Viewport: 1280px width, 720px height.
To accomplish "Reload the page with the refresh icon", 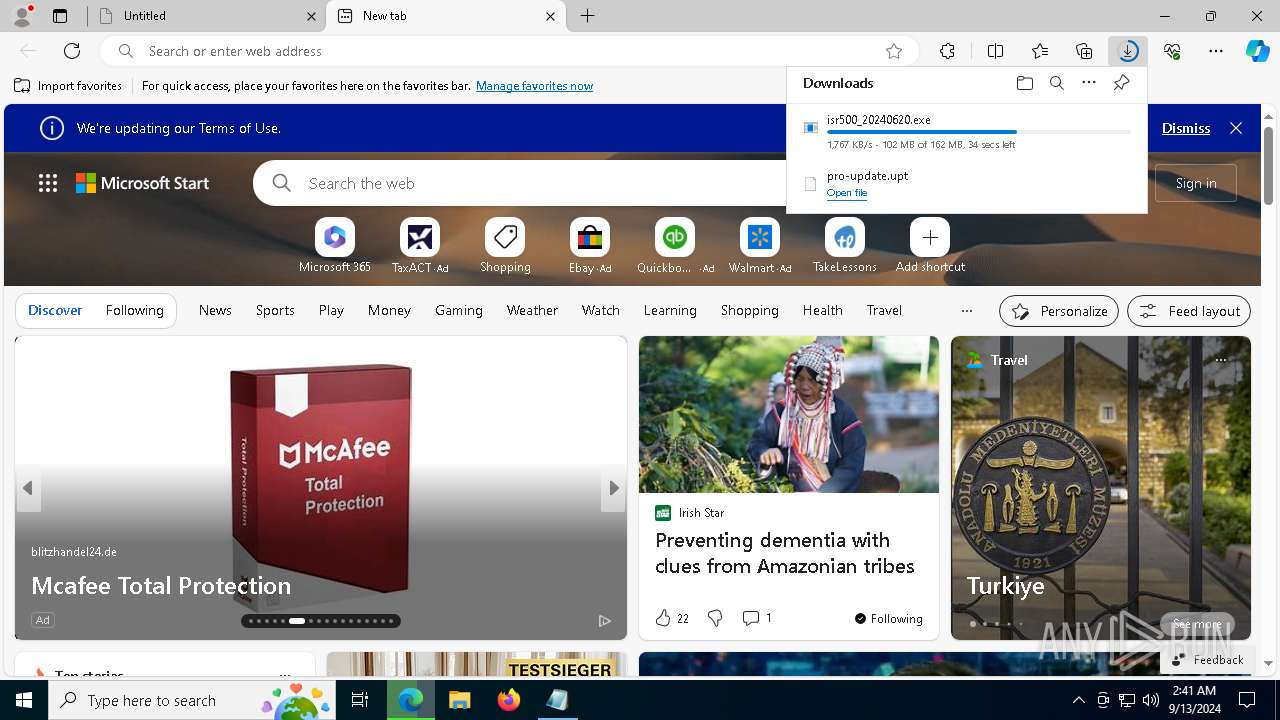I will point(72,51).
